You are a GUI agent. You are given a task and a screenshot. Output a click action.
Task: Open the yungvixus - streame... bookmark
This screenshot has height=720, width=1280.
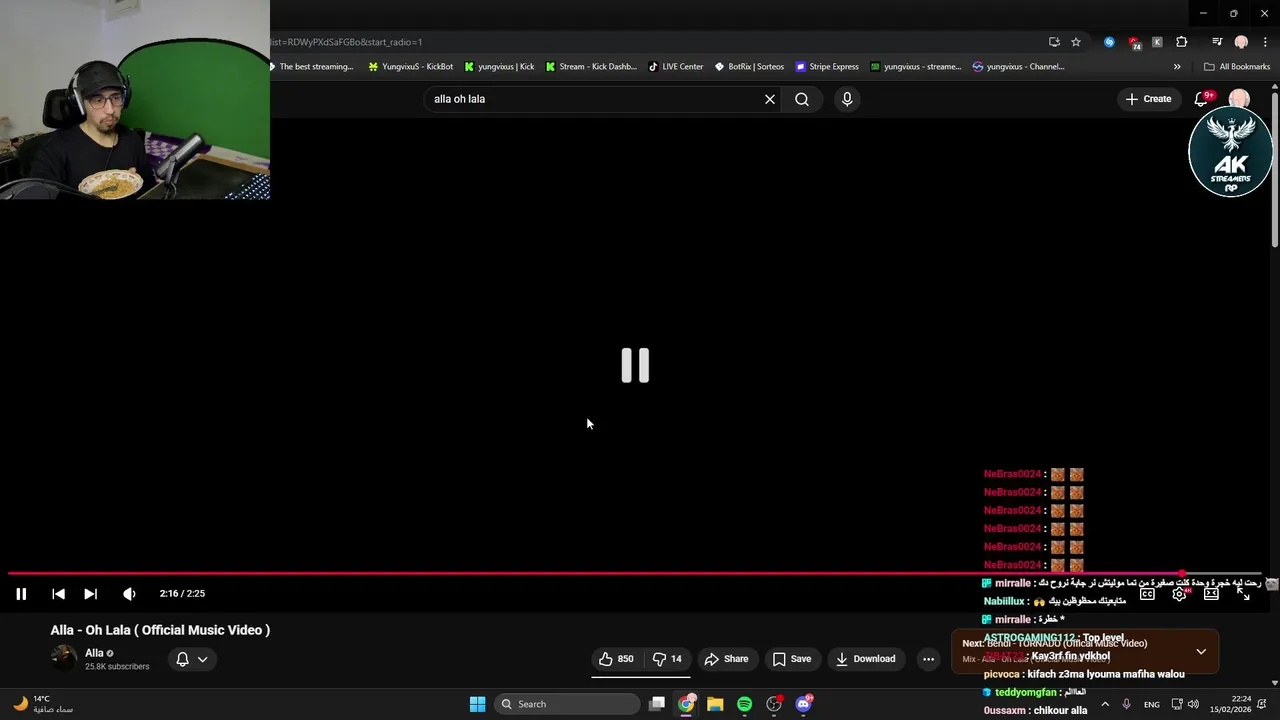click(916, 67)
